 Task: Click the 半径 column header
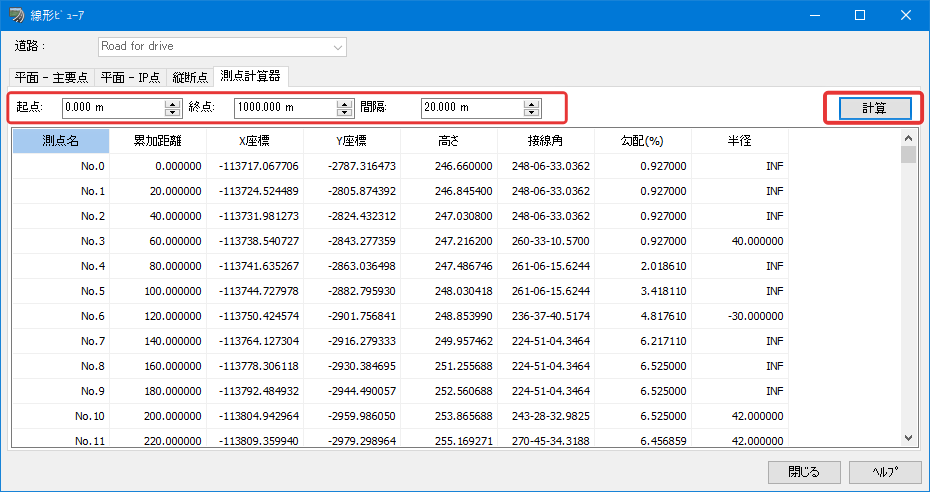point(740,141)
